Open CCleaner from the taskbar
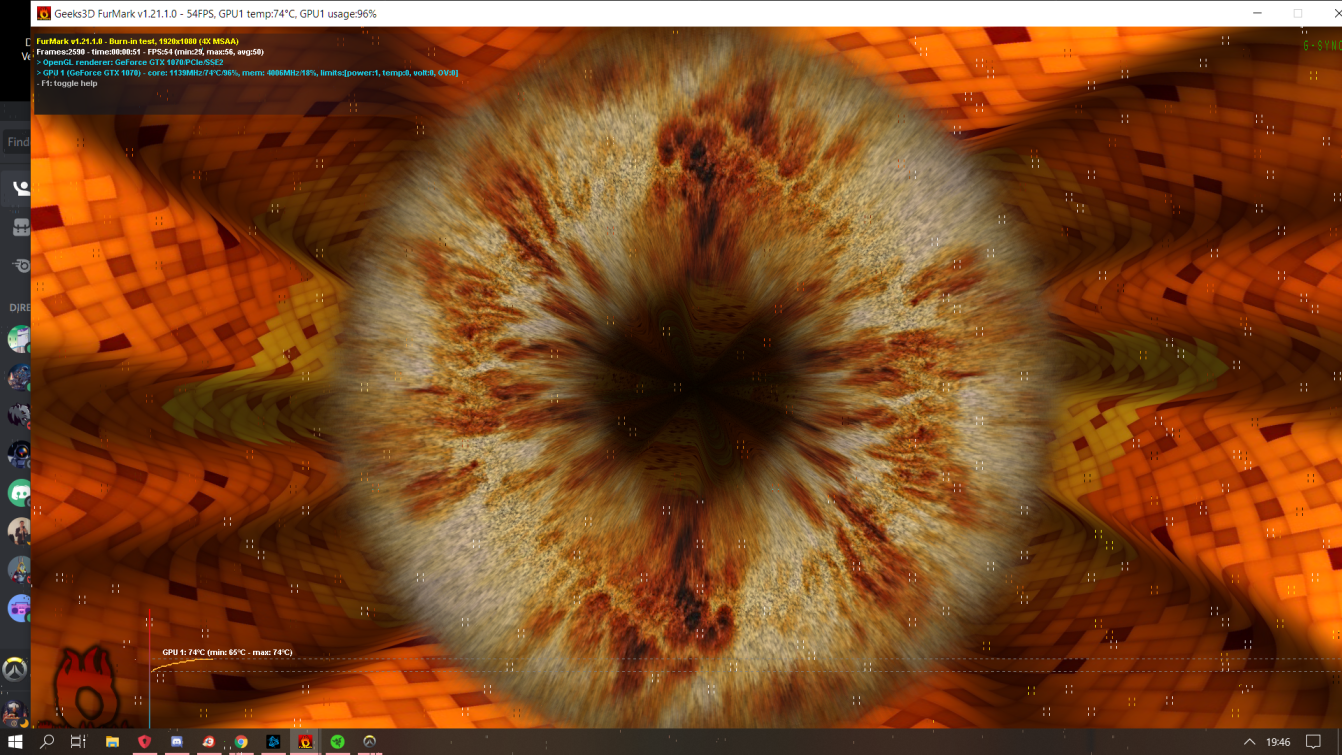 click(x=209, y=742)
